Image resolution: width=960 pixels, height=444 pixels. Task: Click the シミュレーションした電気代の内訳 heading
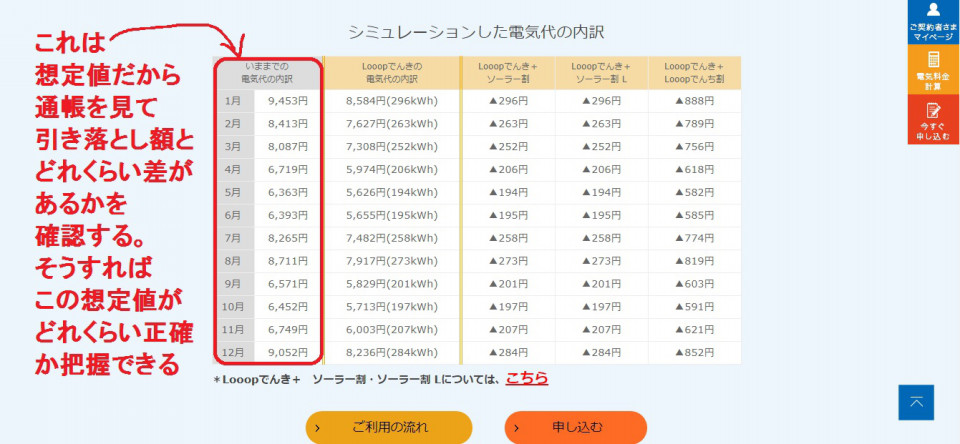tap(475, 32)
